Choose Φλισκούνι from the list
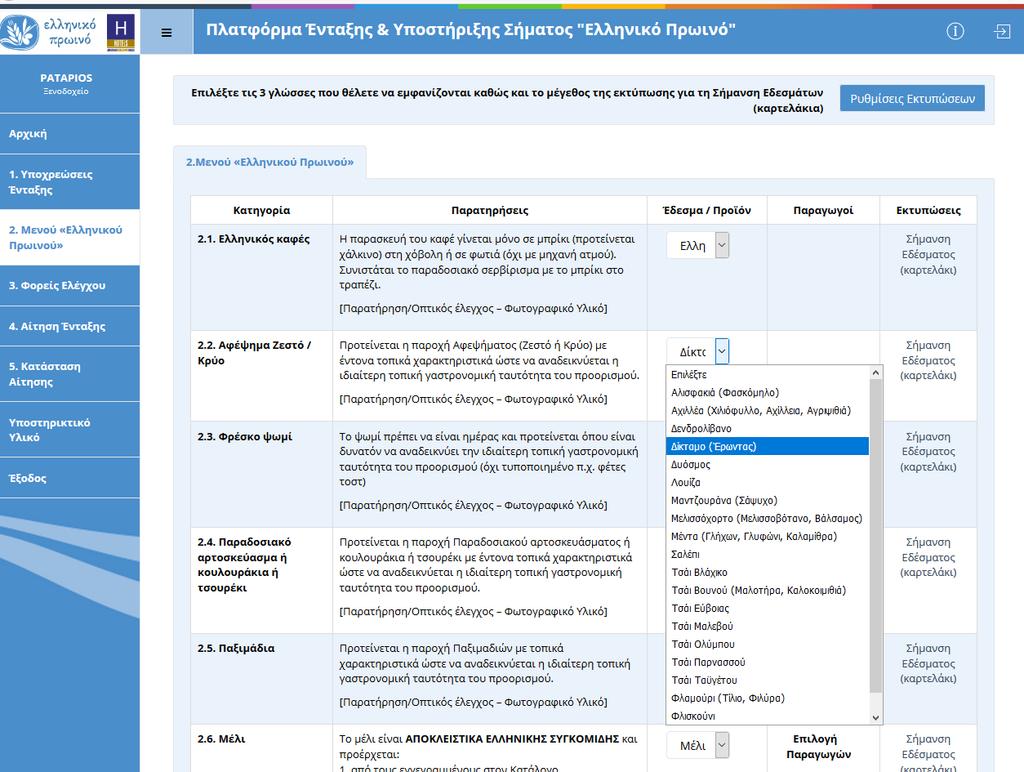The image size is (1024, 772). click(x=768, y=716)
